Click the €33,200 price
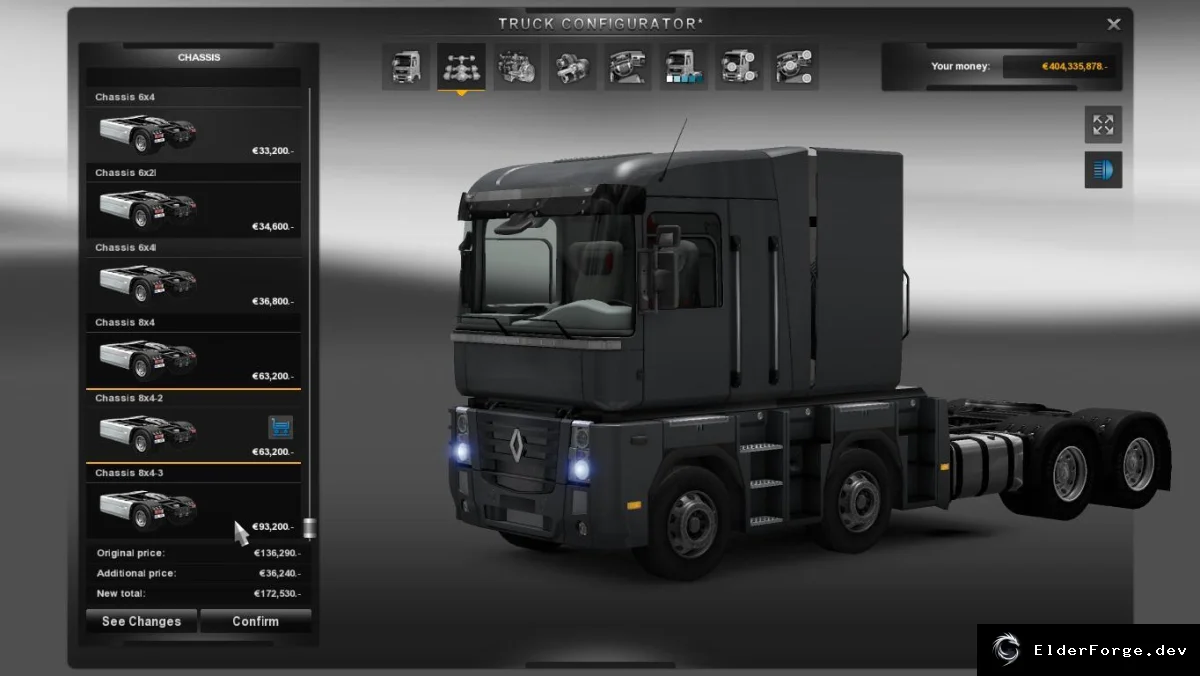Viewport: 1200px width, 676px height. pos(273,151)
